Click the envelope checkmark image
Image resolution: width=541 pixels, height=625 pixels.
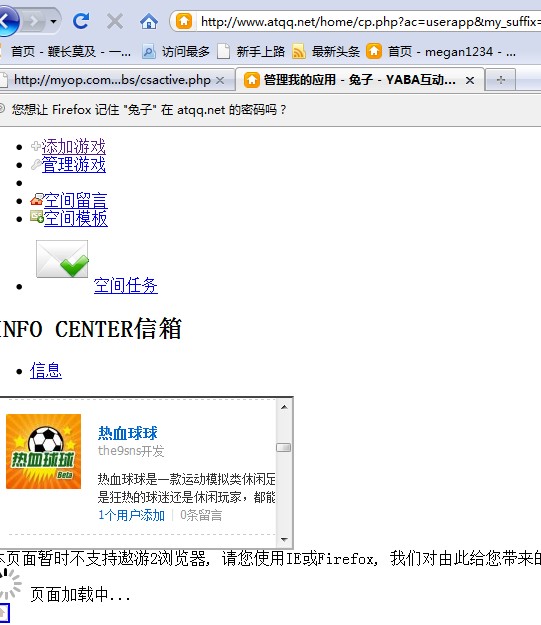click(62, 259)
